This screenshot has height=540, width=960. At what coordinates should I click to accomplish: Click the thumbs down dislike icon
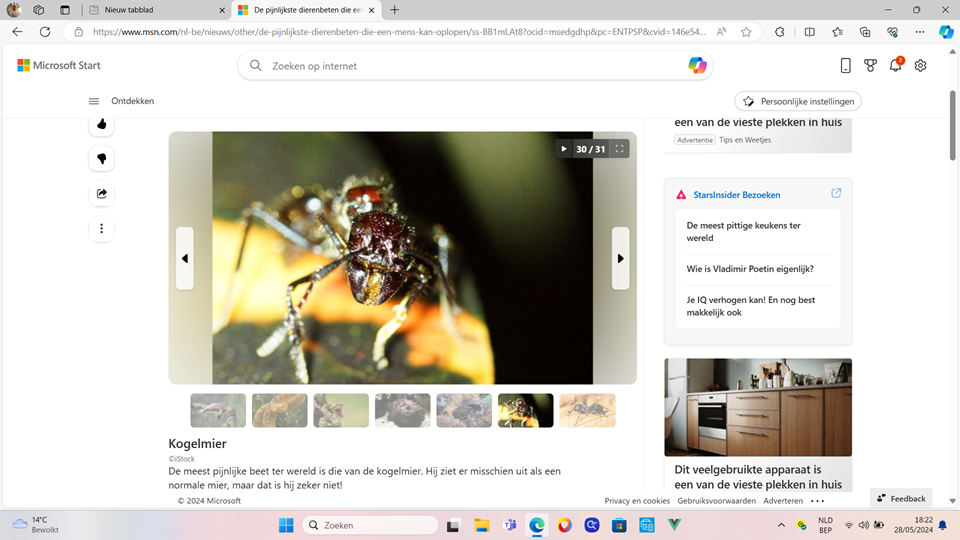pos(101,159)
